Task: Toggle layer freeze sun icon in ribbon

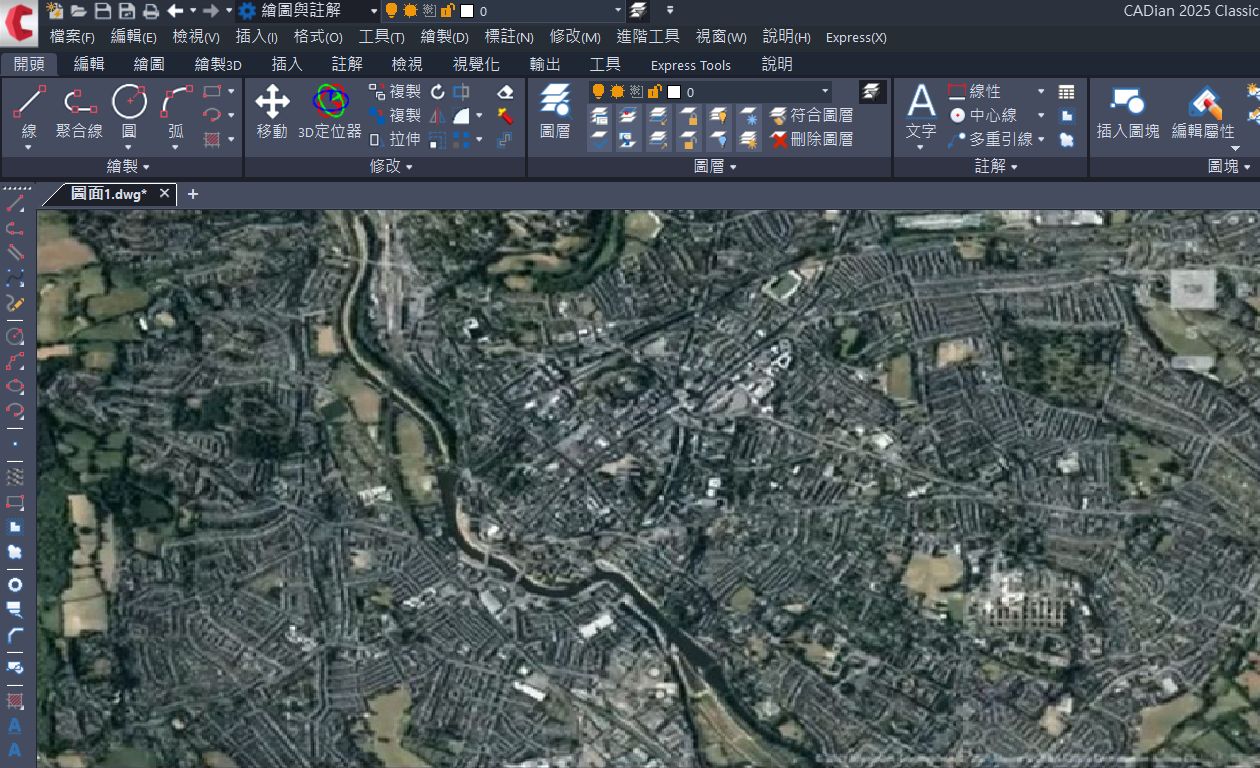Action: click(616, 92)
